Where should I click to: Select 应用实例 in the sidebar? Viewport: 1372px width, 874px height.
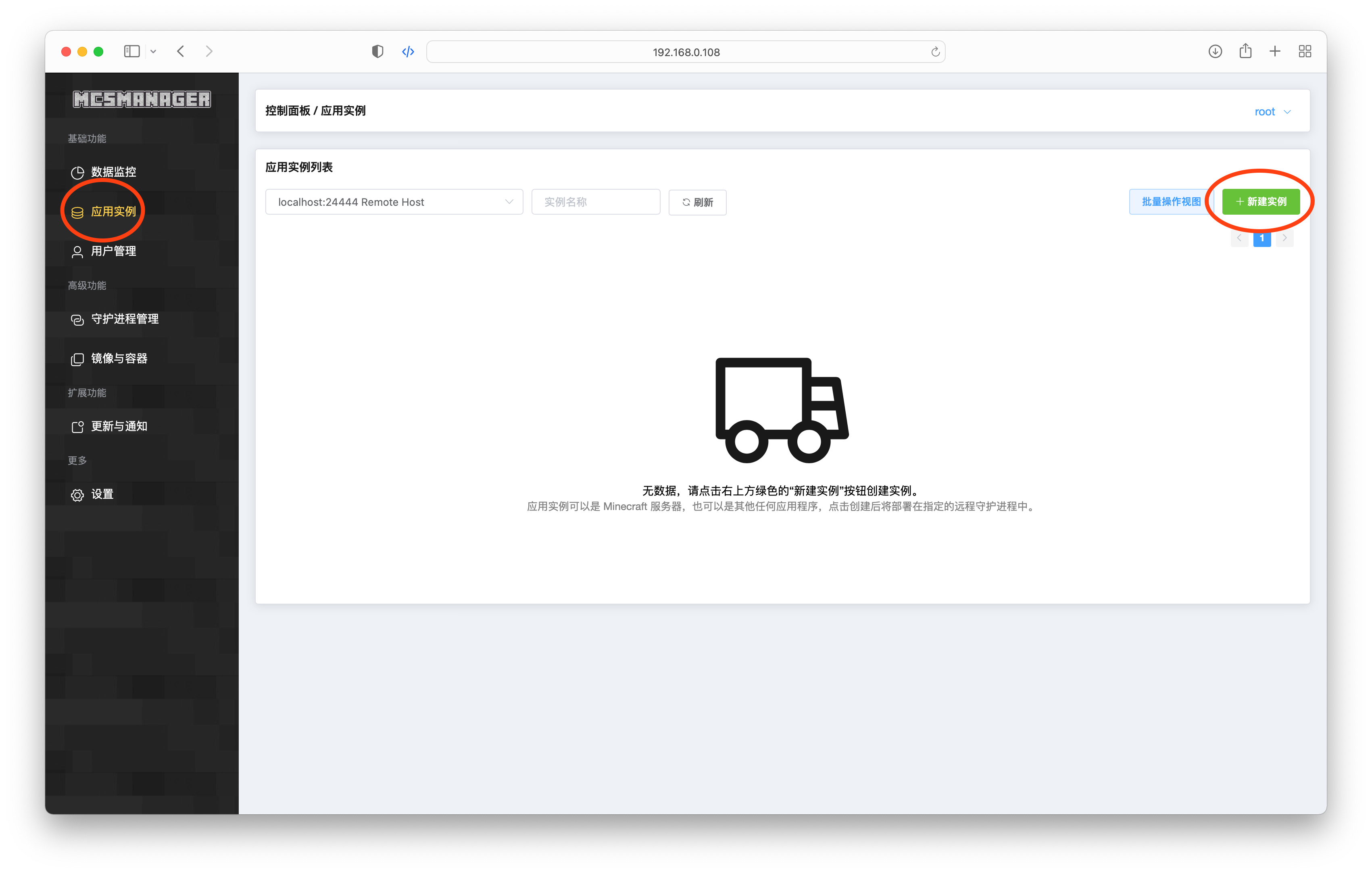(x=113, y=211)
